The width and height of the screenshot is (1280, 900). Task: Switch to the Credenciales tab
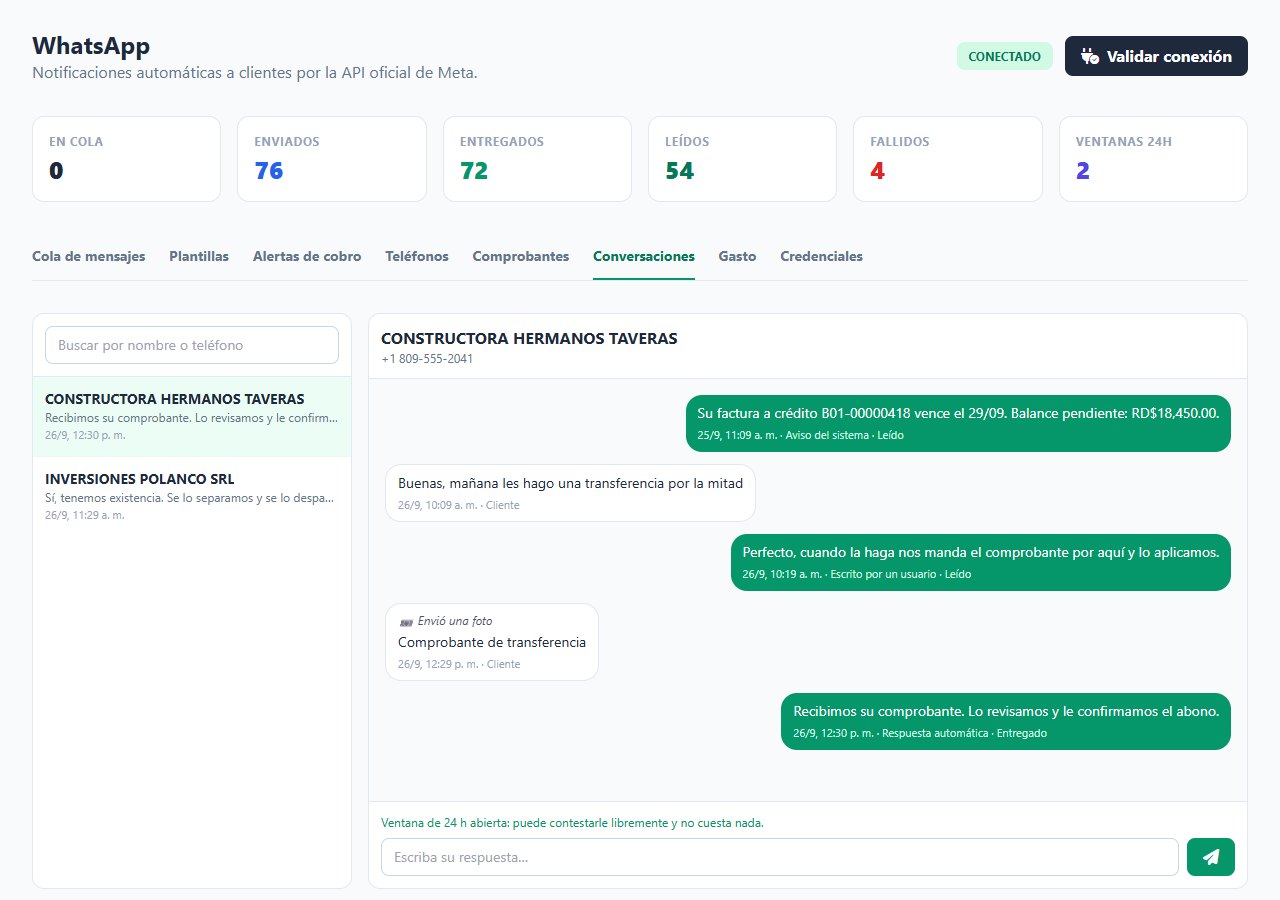[x=821, y=256]
